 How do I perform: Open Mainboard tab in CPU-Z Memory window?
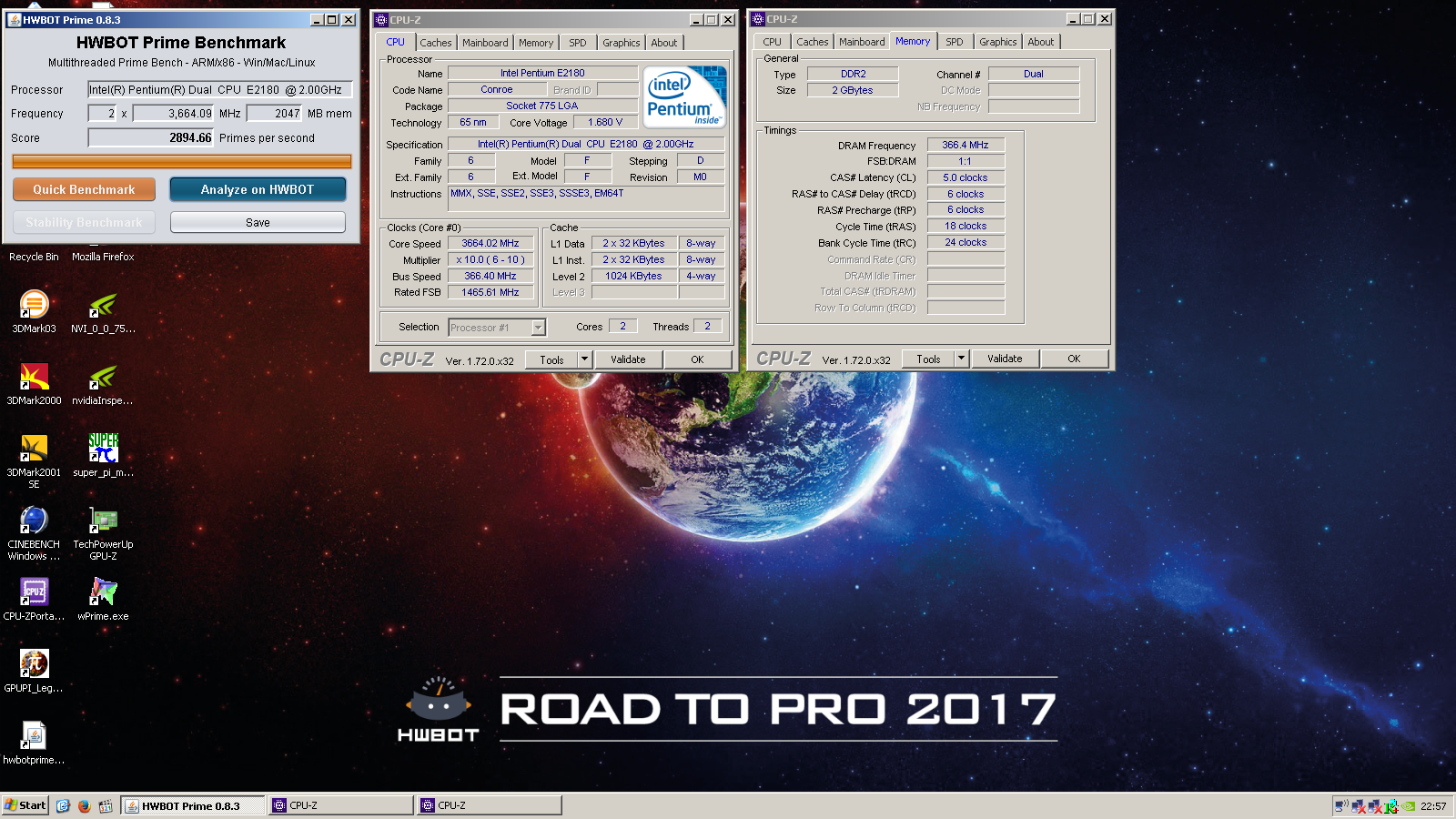(862, 42)
